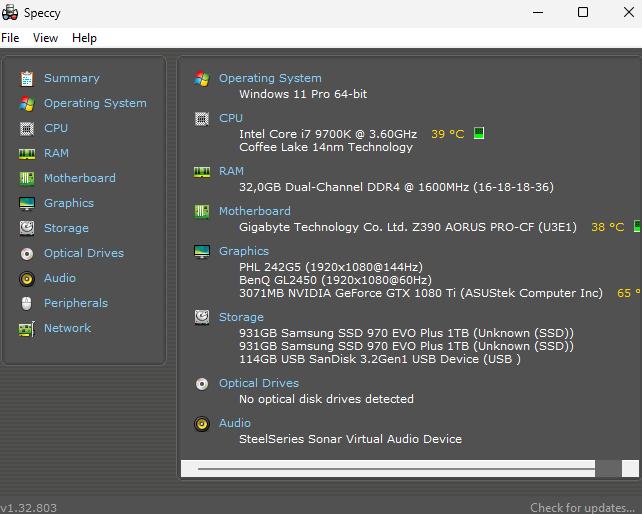Open the Operating System heading link
642x514 pixels.
[270, 78]
